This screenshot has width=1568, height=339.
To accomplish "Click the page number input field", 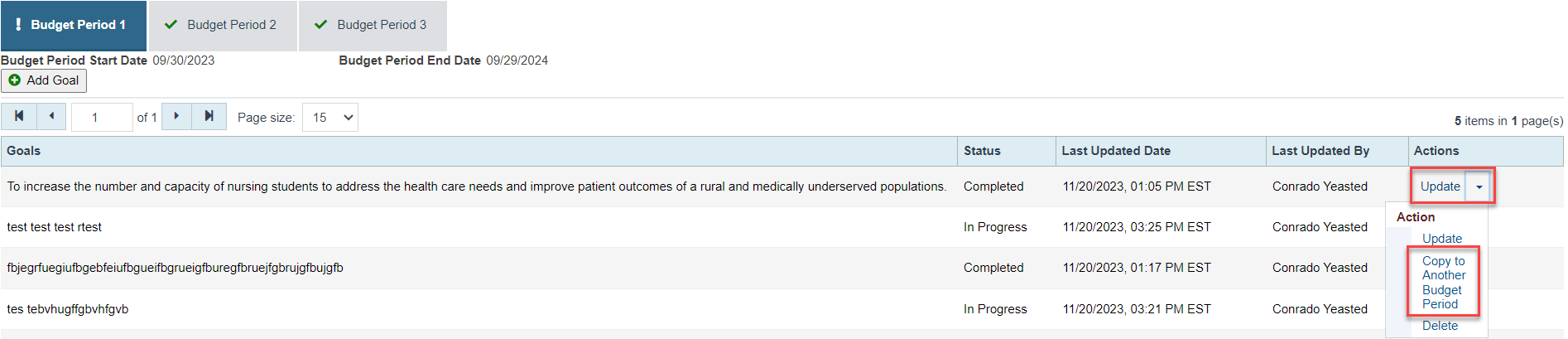I will click(102, 118).
